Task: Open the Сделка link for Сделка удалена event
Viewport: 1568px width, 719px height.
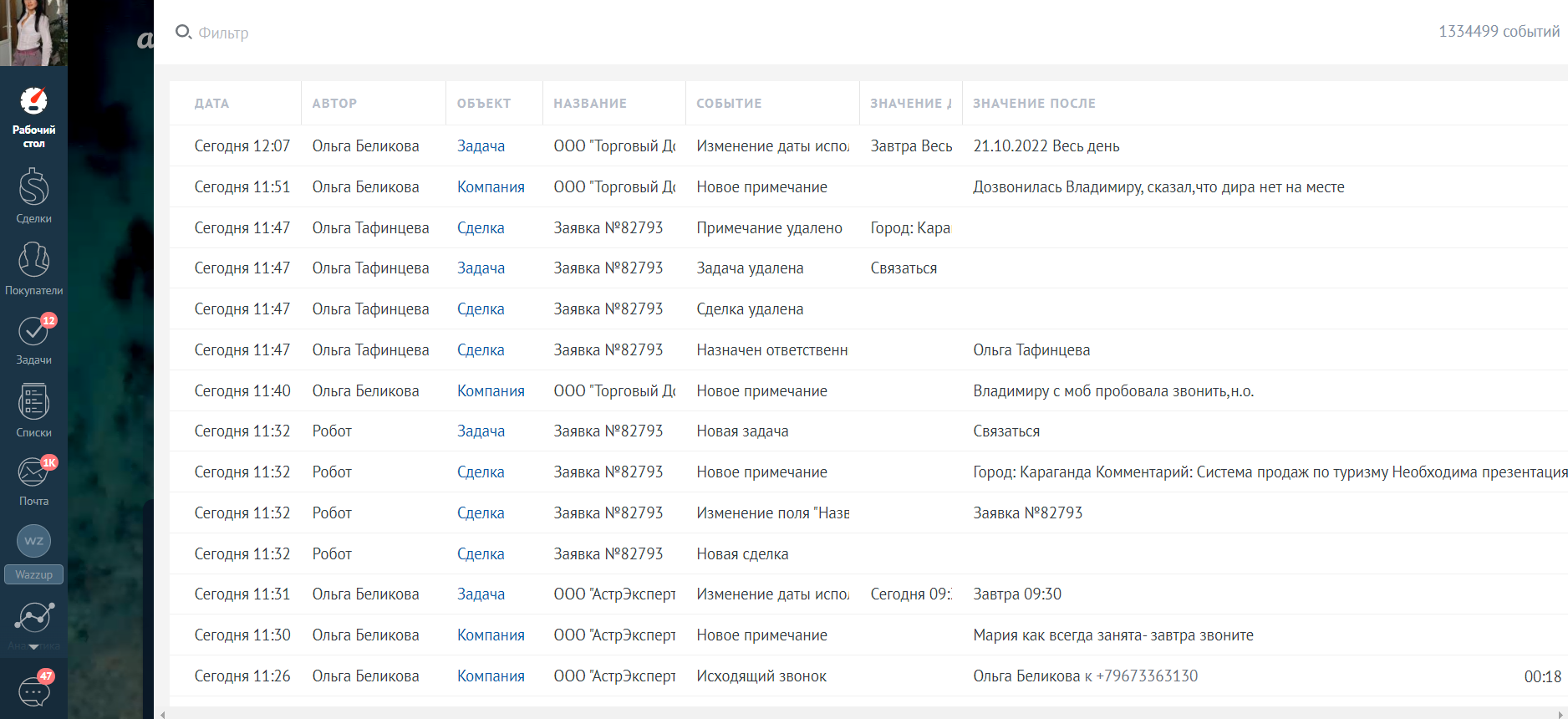Action: [481, 309]
